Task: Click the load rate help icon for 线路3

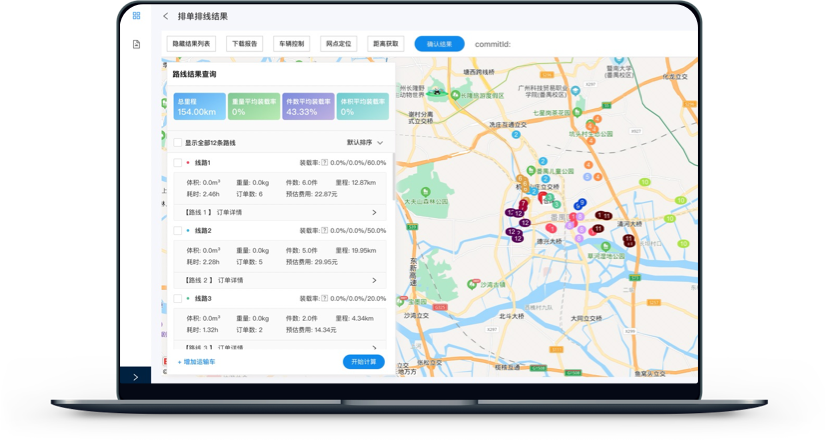Action: (x=325, y=298)
